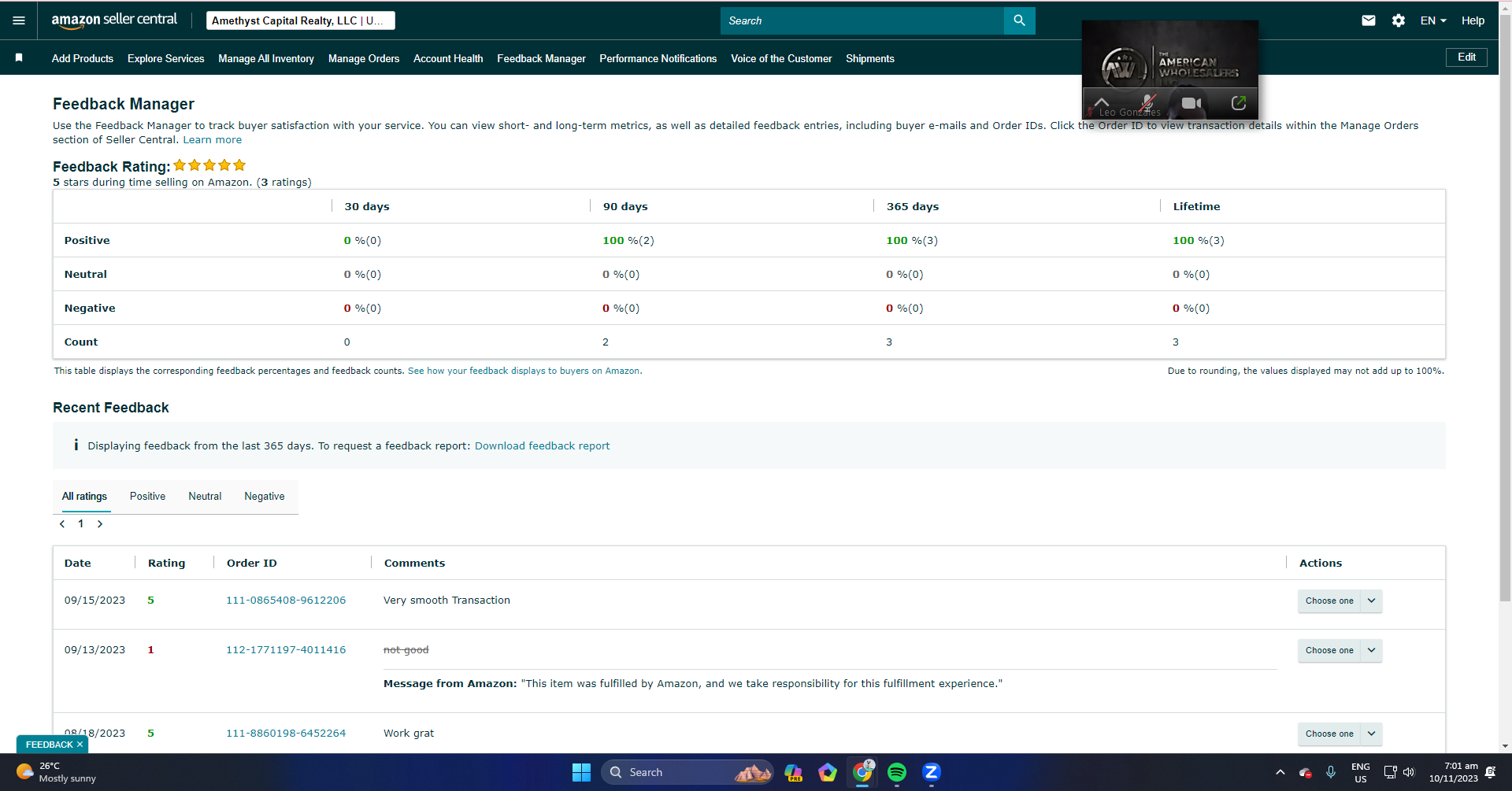This screenshot has height=791, width=1512.
Task: Select the All ratings tab
Action: 84,497
